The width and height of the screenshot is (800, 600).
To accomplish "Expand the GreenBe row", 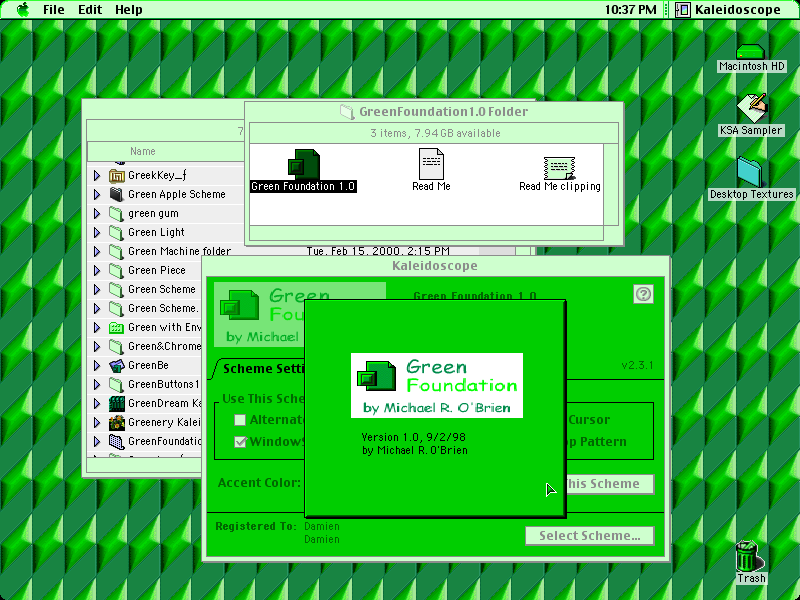I will click(97, 365).
